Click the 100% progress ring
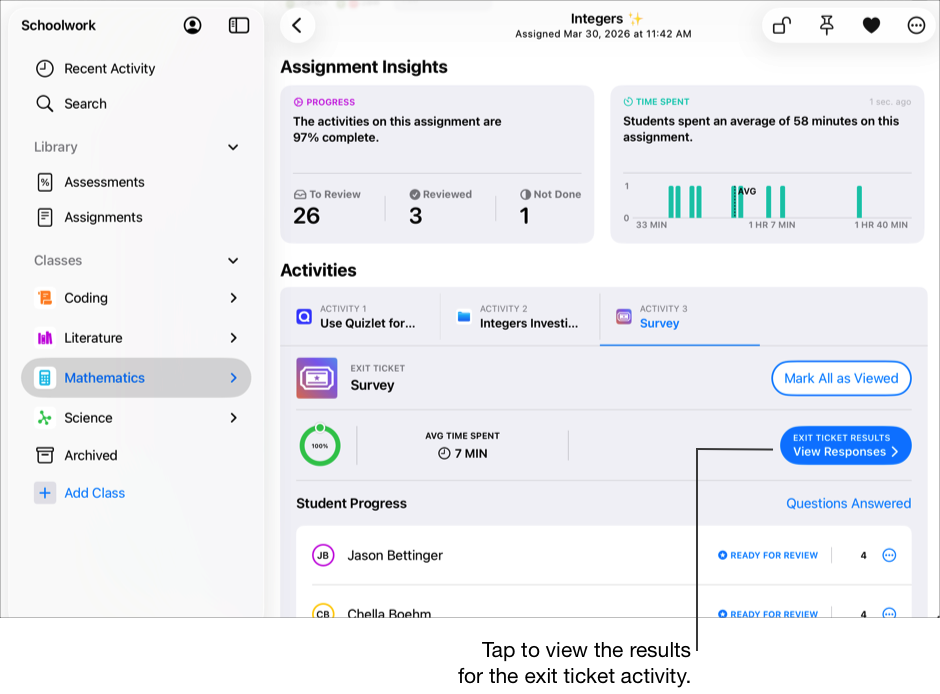 [x=319, y=445]
